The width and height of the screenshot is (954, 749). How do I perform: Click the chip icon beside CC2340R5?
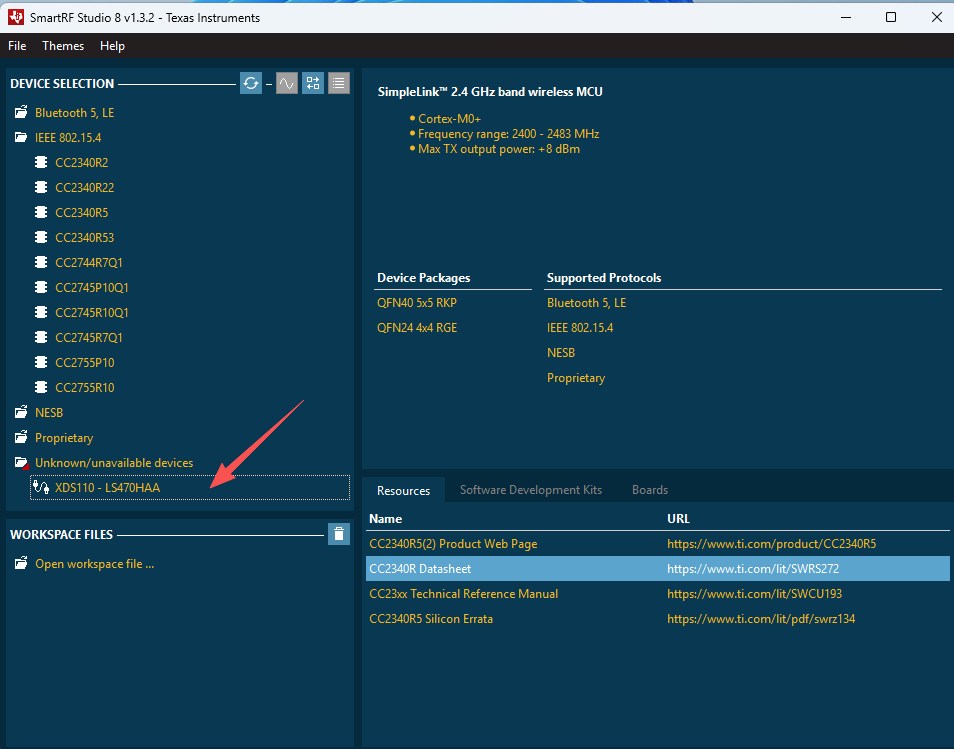click(41, 212)
